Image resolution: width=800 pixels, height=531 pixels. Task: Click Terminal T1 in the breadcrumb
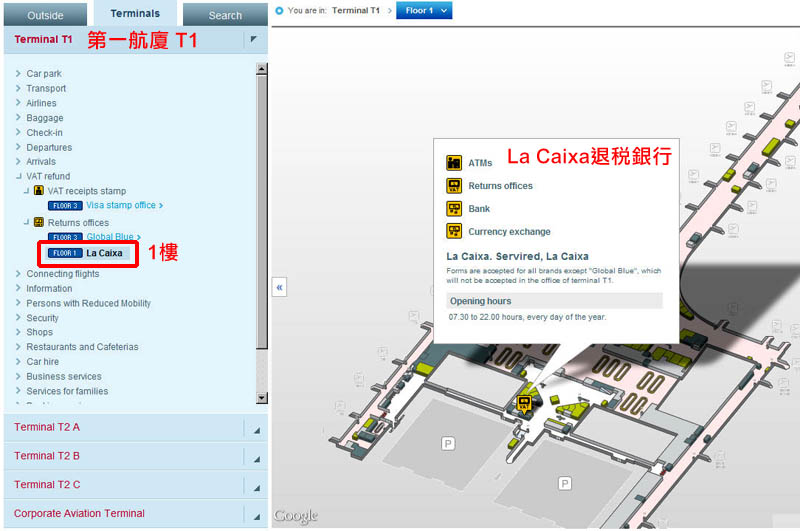tap(356, 10)
